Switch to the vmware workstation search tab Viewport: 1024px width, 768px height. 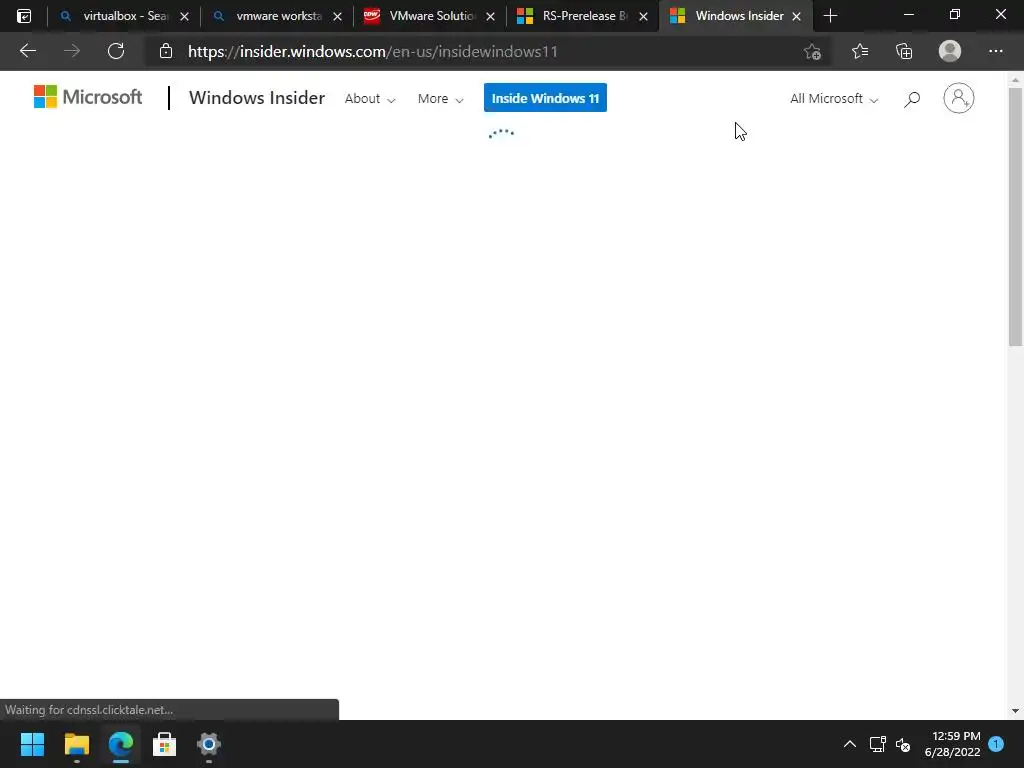coord(276,16)
